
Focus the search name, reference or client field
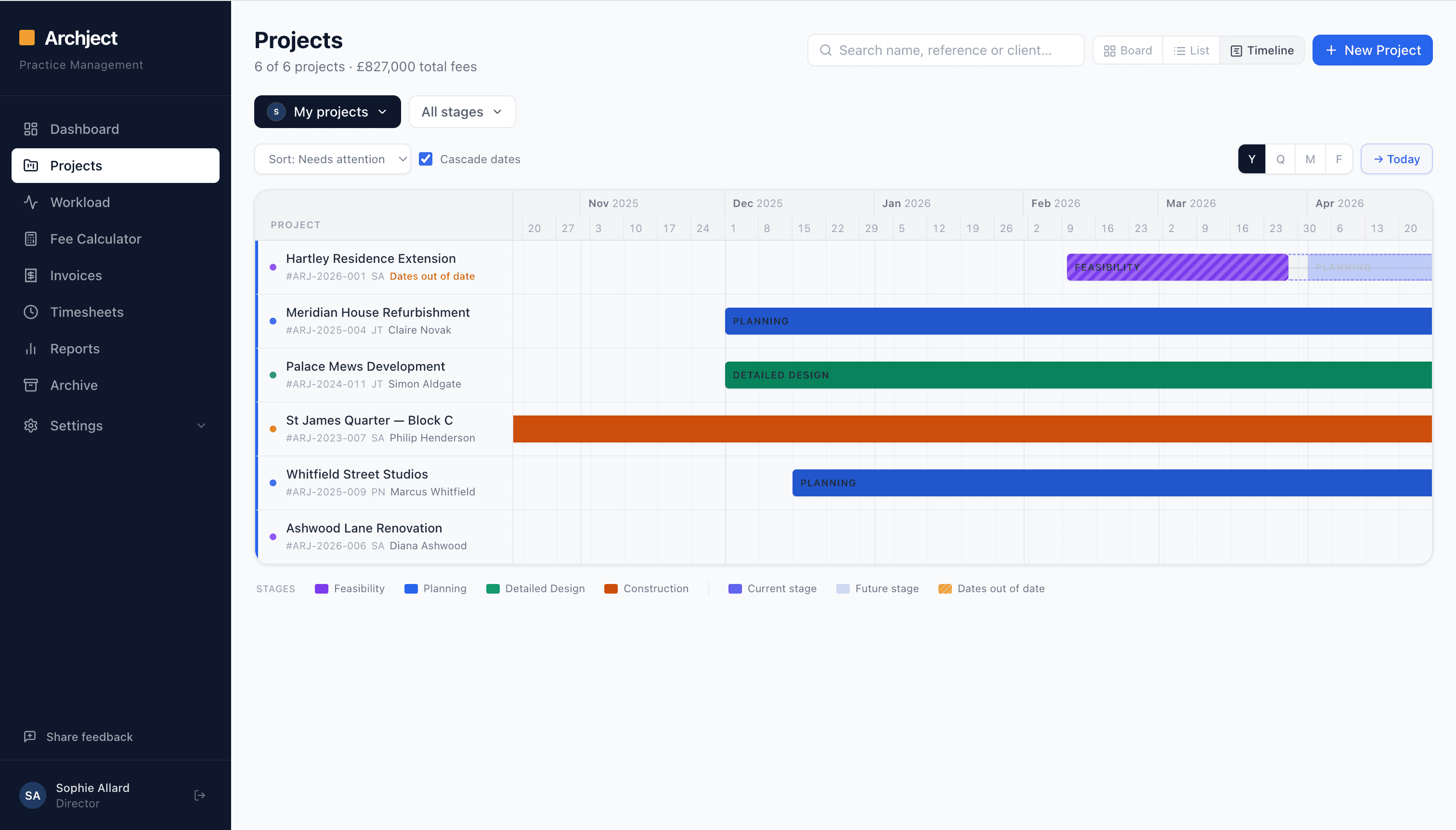point(946,50)
